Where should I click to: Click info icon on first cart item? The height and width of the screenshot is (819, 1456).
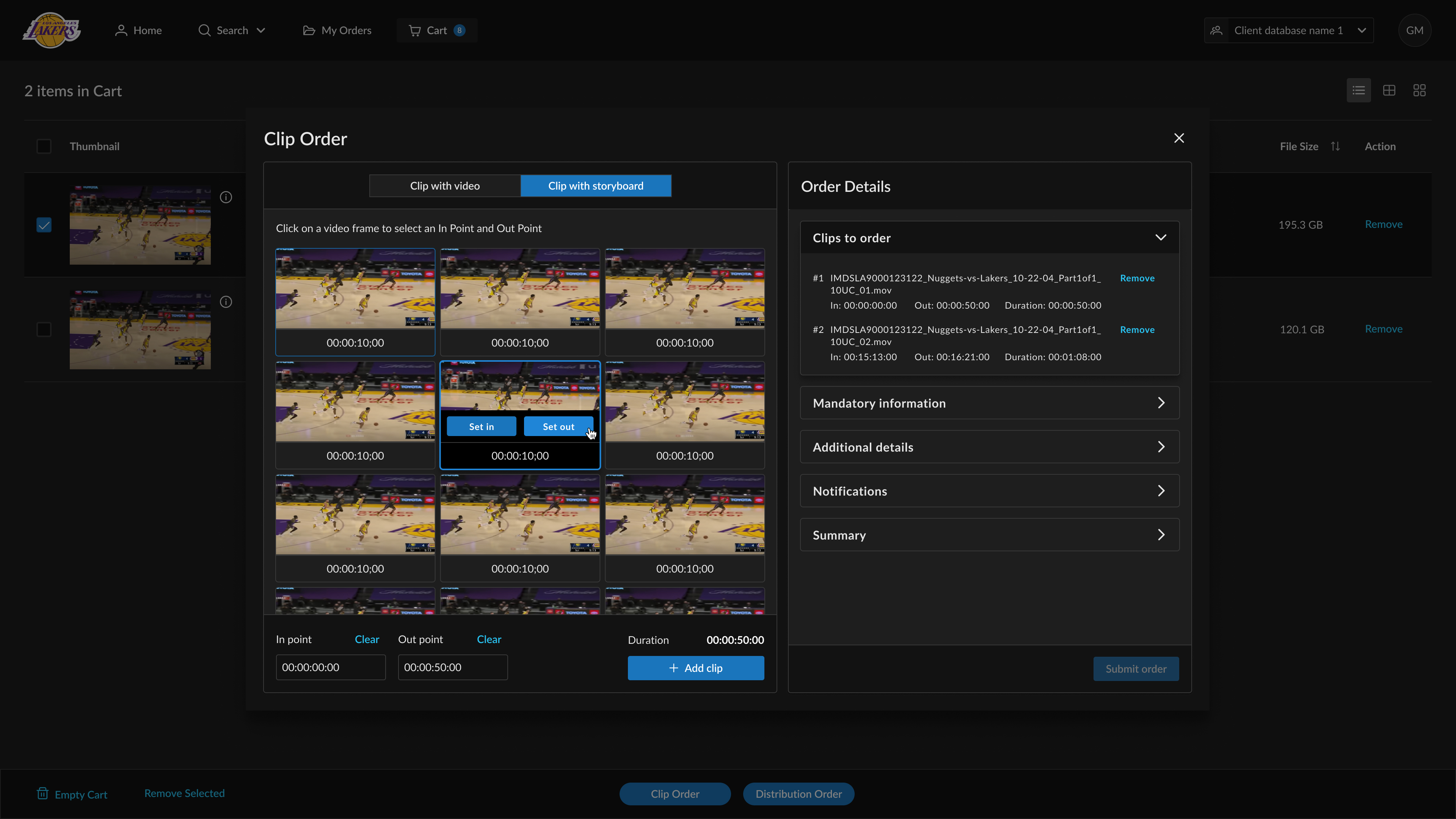pos(226,197)
